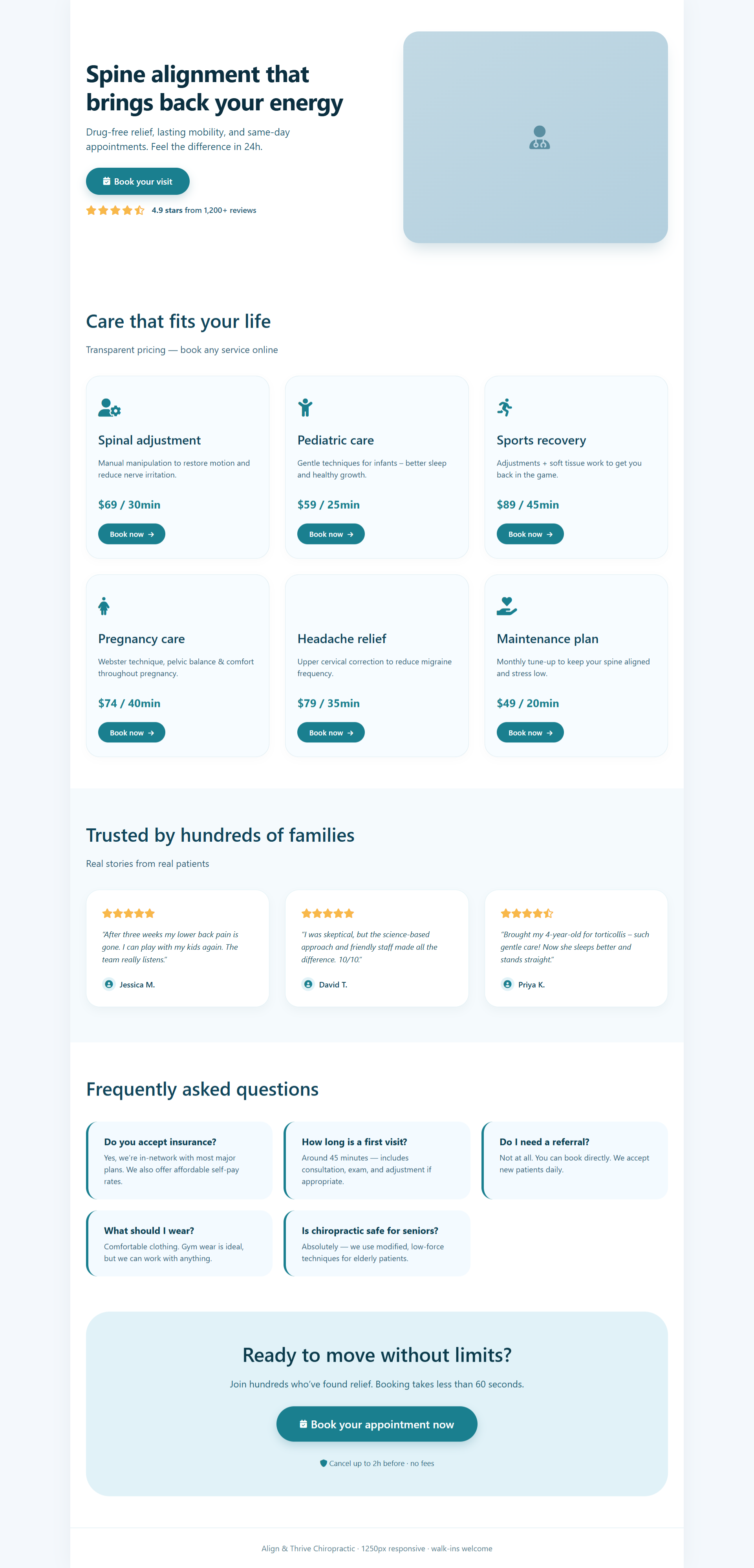Click Priya K. avatar icon
The height and width of the screenshot is (1568, 754).
pyautogui.click(x=507, y=984)
